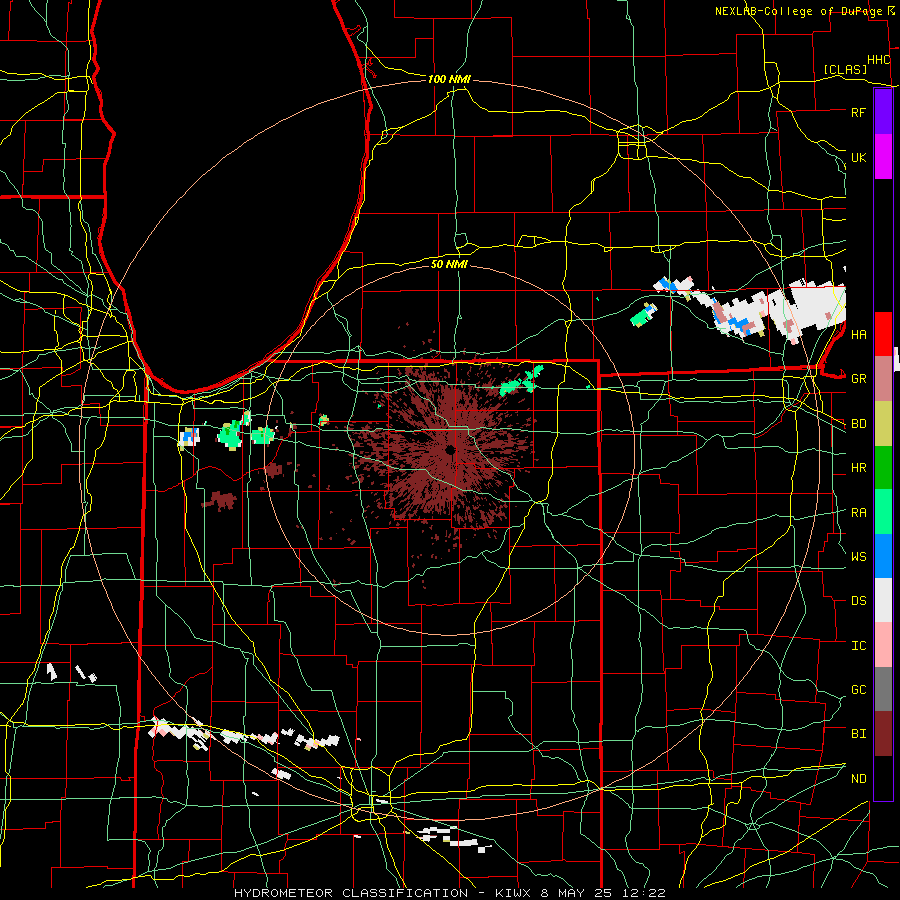Click the purple RF color swatch
Screen dimensions: 900x900
(883, 111)
